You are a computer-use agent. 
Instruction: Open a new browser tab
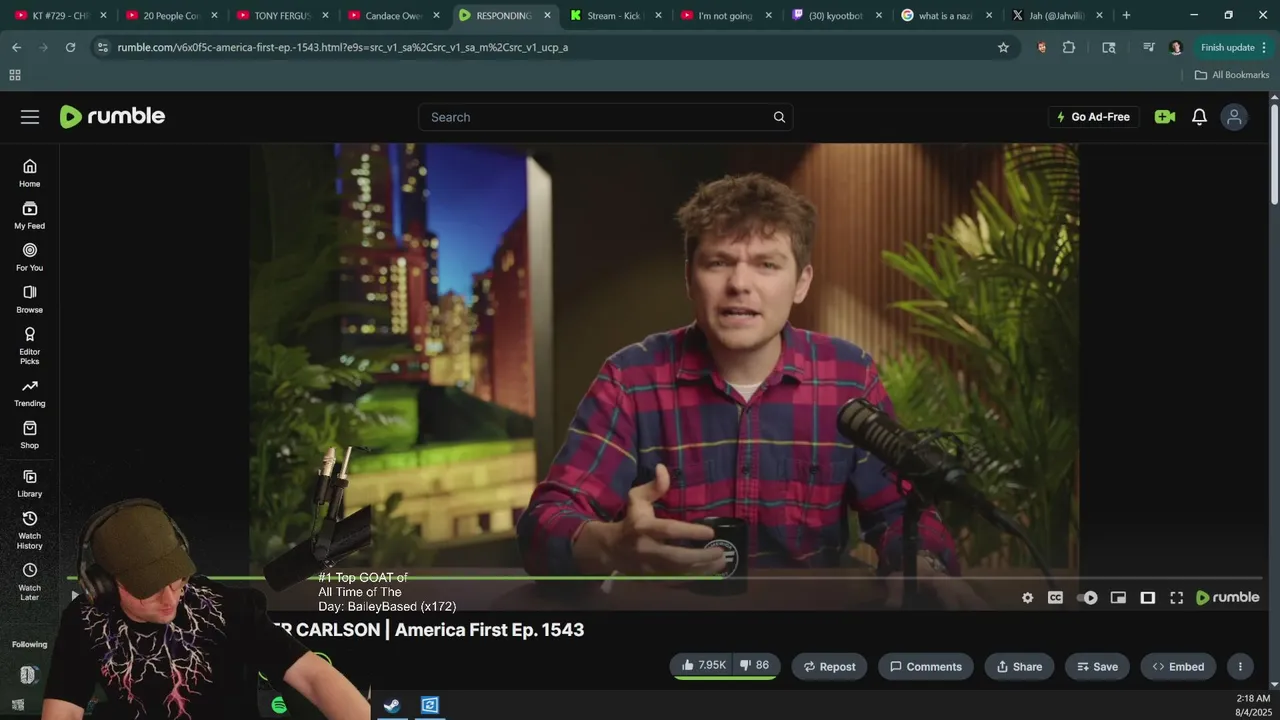click(1126, 16)
